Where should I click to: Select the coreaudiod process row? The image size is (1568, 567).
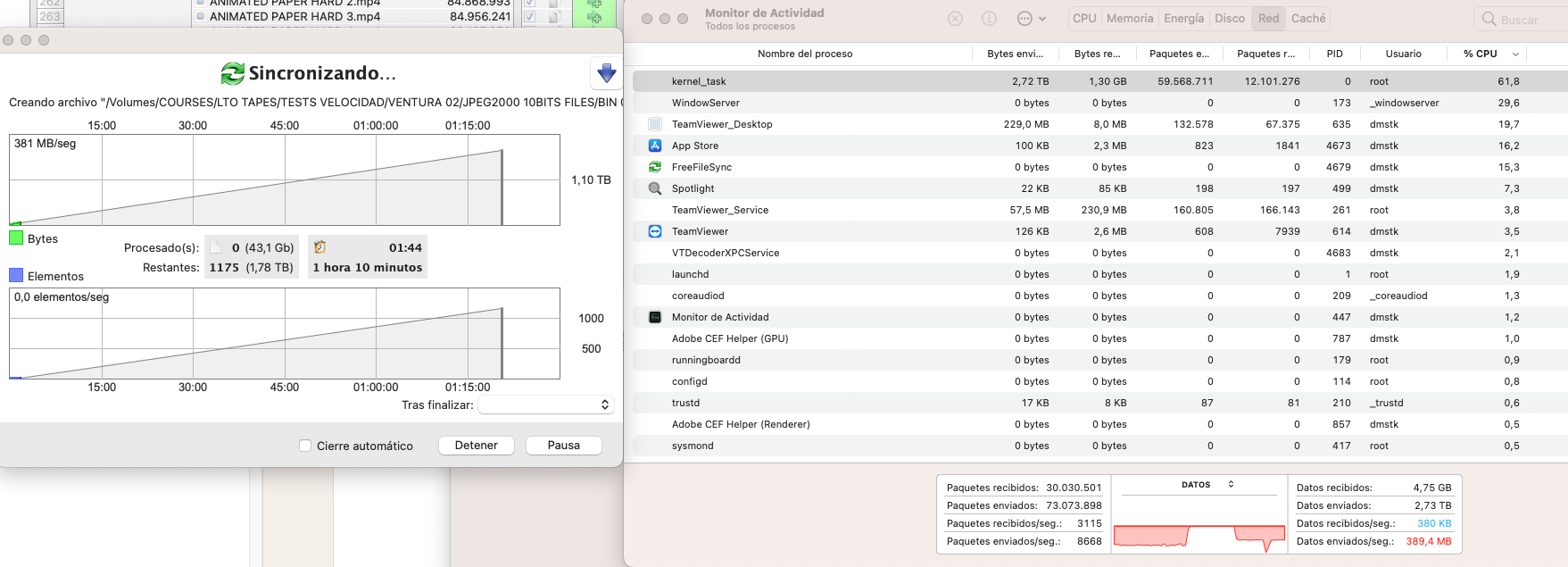[1099, 296]
